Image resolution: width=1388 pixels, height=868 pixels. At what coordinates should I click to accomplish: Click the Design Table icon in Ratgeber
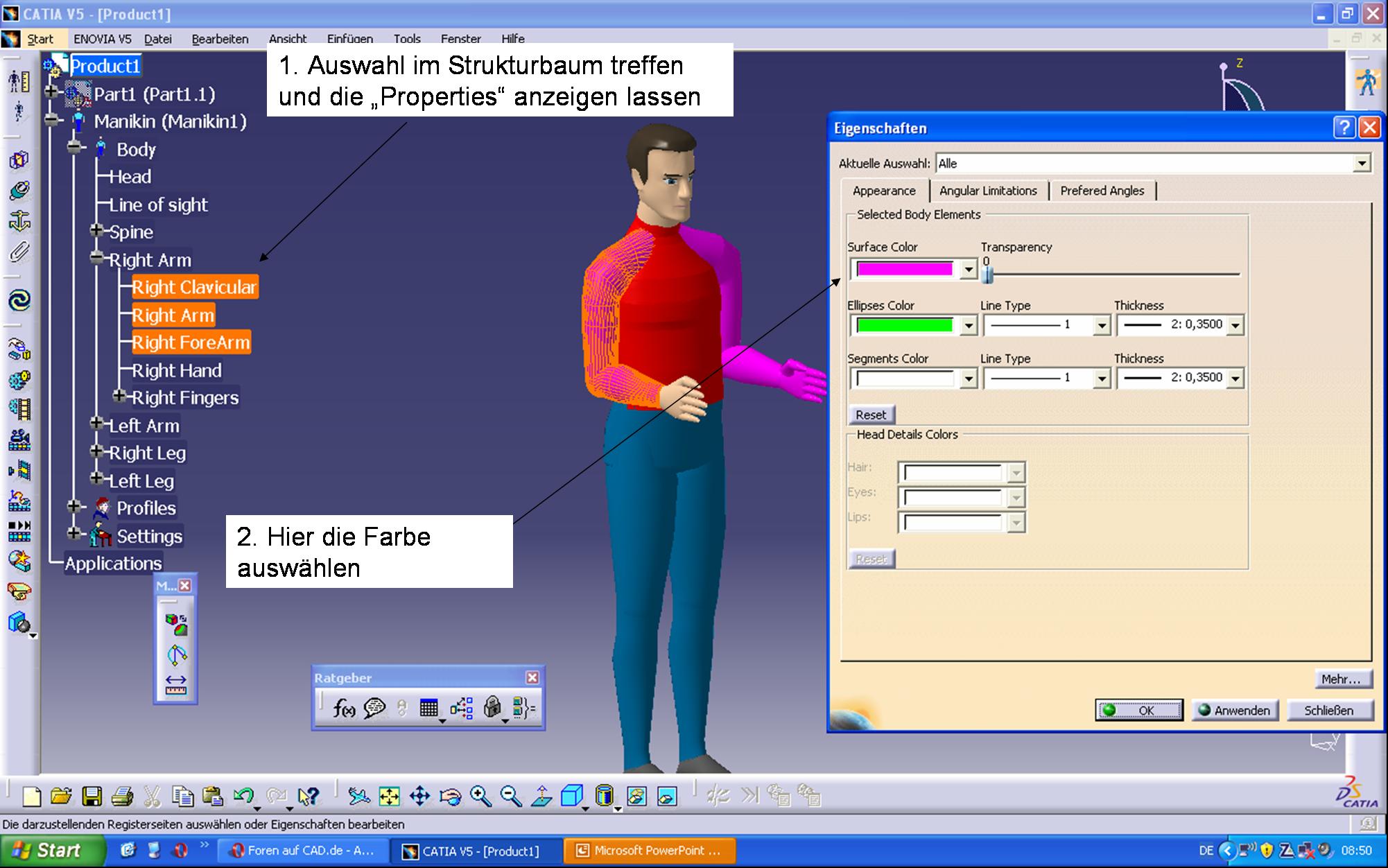[428, 708]
